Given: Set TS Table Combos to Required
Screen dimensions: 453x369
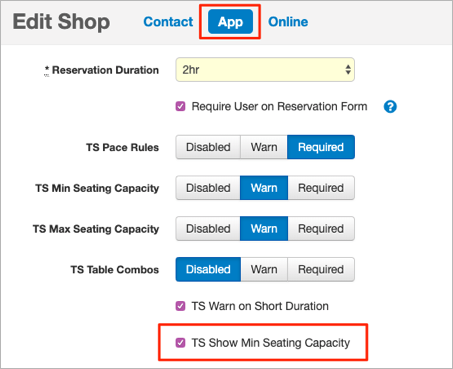Looking at the screenshot, I should (321, 269).
